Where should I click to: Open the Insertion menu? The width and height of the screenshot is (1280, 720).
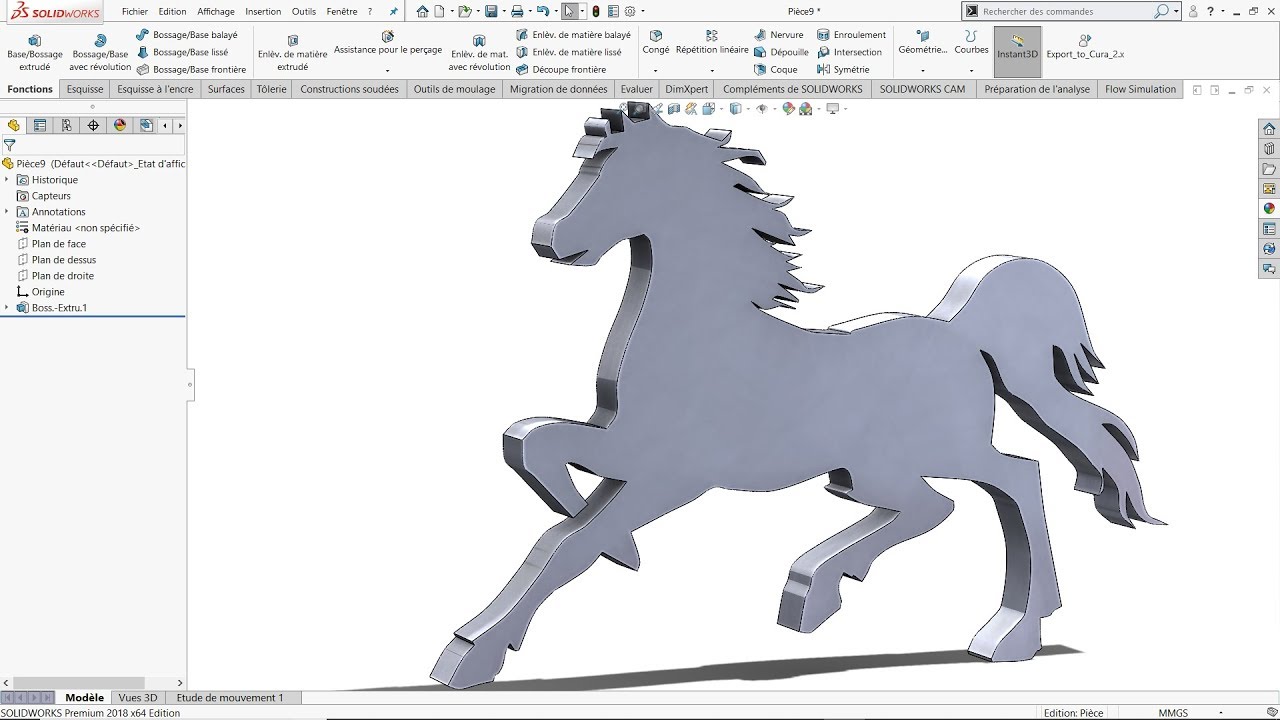pos(263,12)
